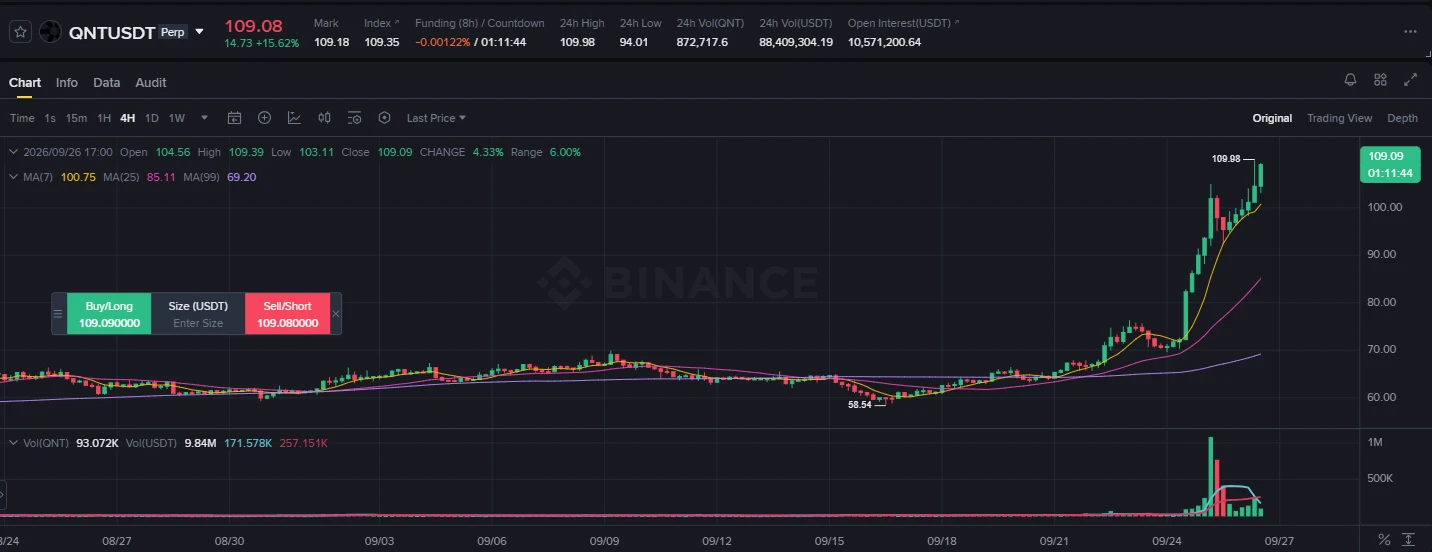This screenshot has height=552, width=1432.
Task: Click the 24h High value 109.98
Action: coord(577,42)
